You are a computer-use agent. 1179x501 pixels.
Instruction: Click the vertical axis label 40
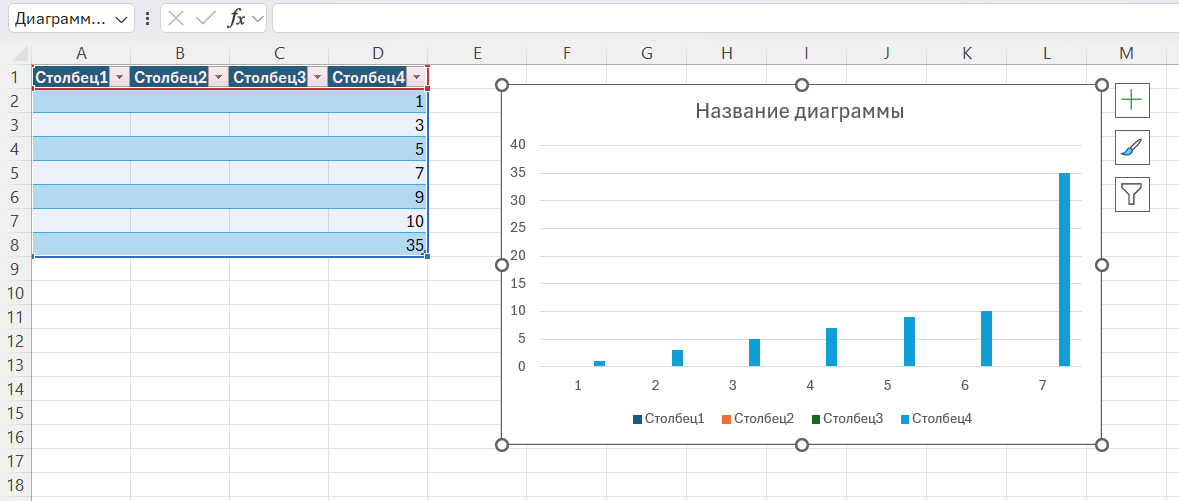click(520, 145)
